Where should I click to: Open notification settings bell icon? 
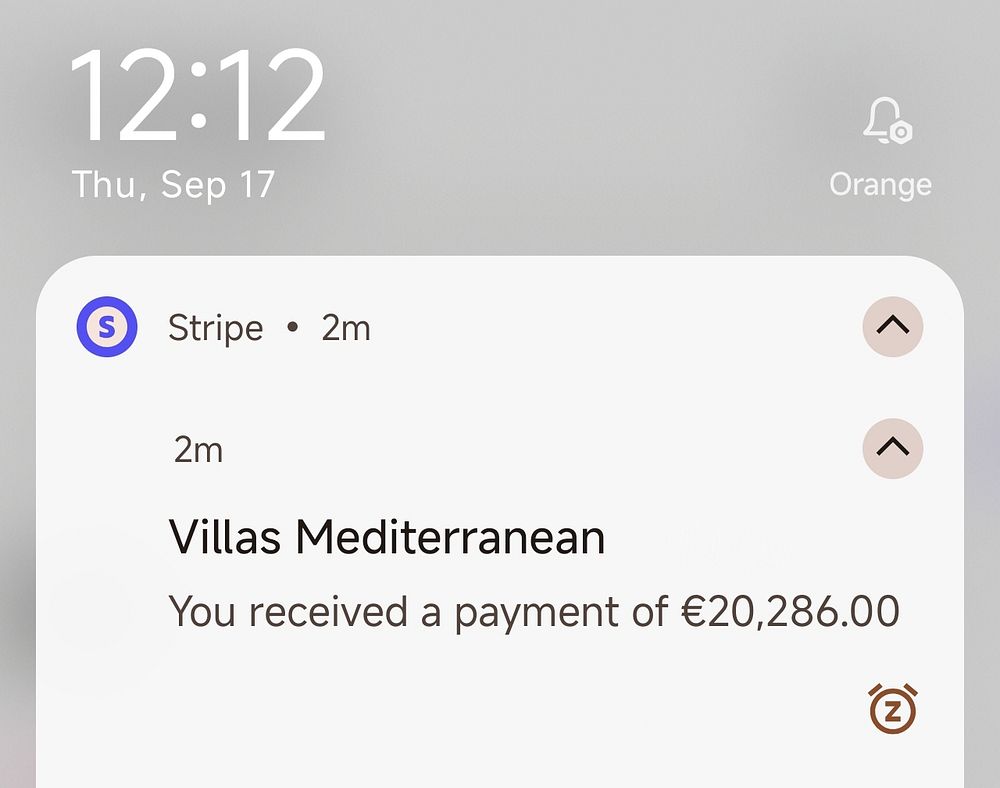pyautogui.click(x=888, y=120)
